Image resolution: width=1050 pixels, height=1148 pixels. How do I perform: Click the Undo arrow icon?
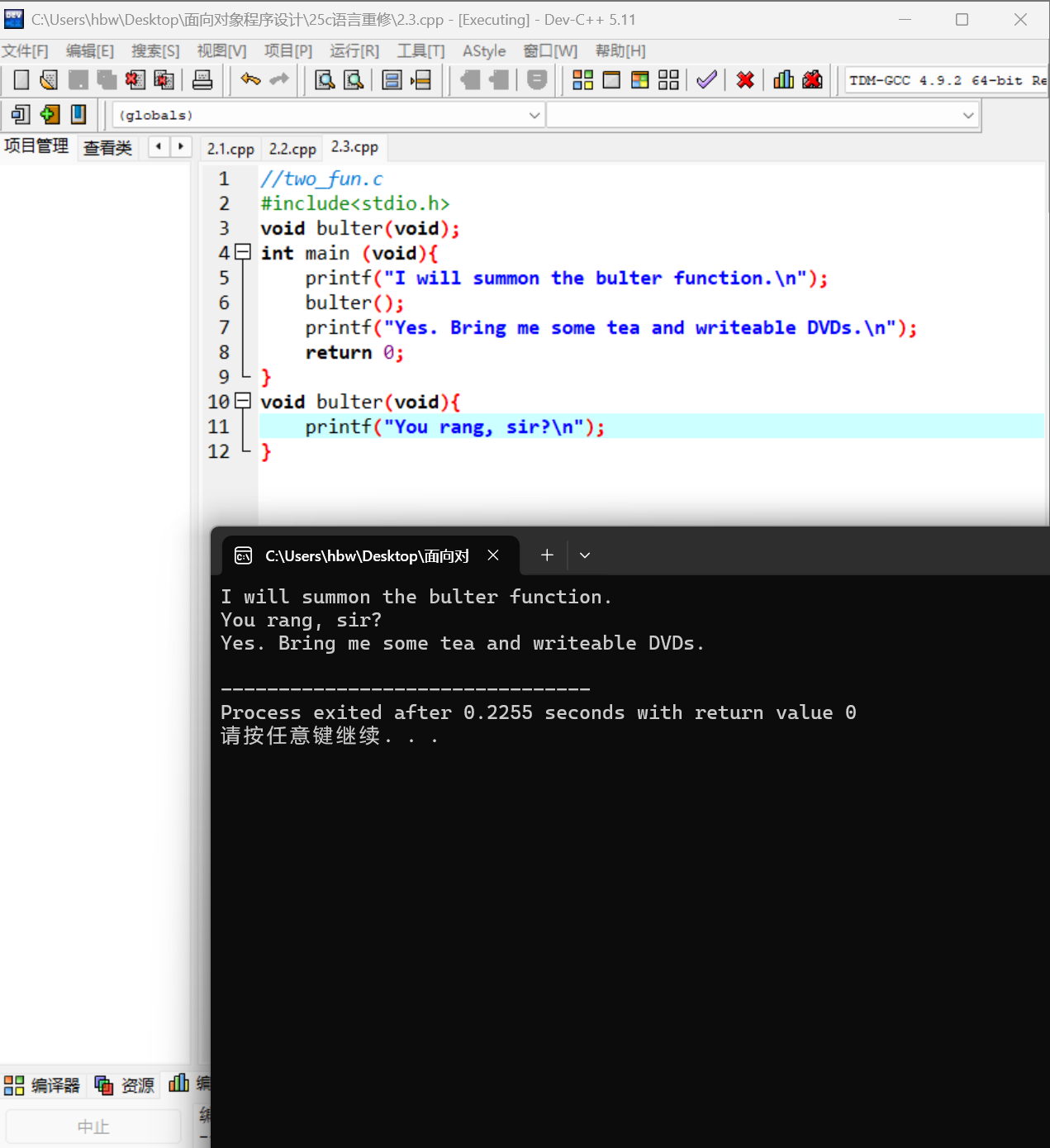coord(250,80)
